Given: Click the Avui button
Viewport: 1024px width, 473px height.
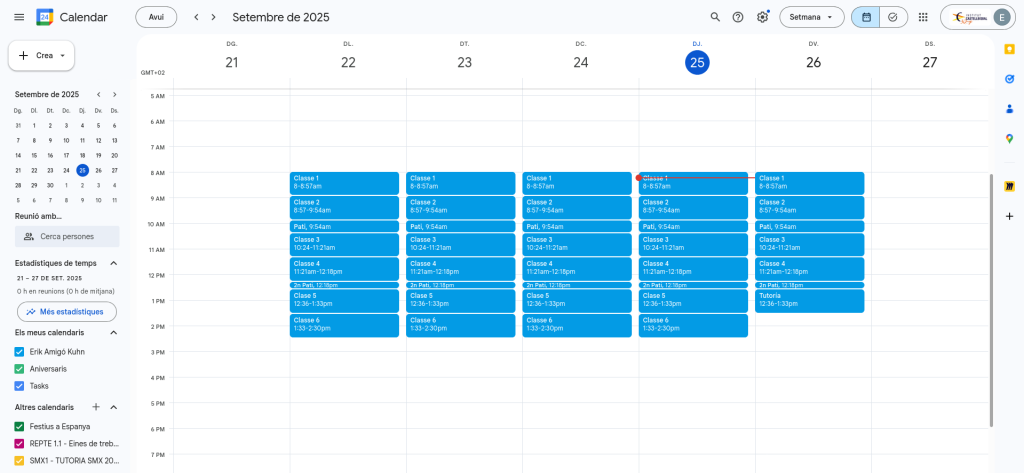Looking at the screenshot, I should [156, 17].
